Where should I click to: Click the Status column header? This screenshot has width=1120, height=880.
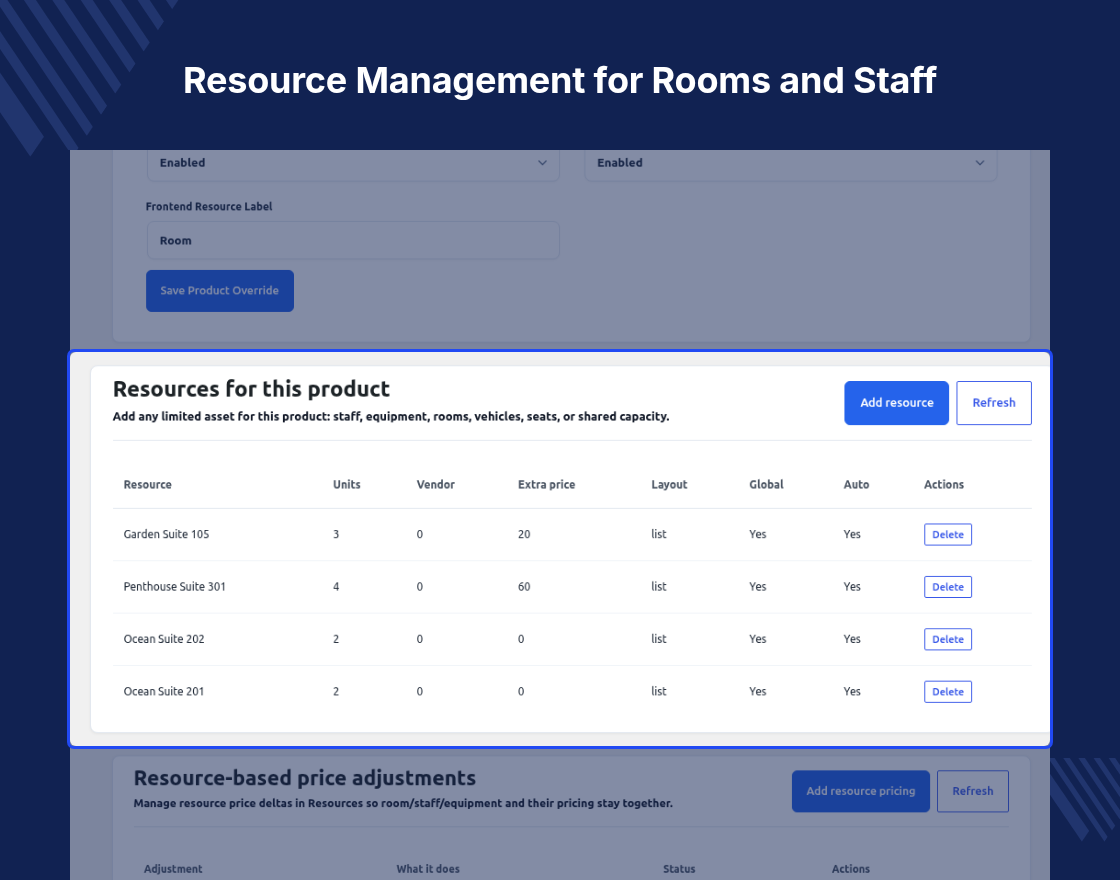coord(679,869)
